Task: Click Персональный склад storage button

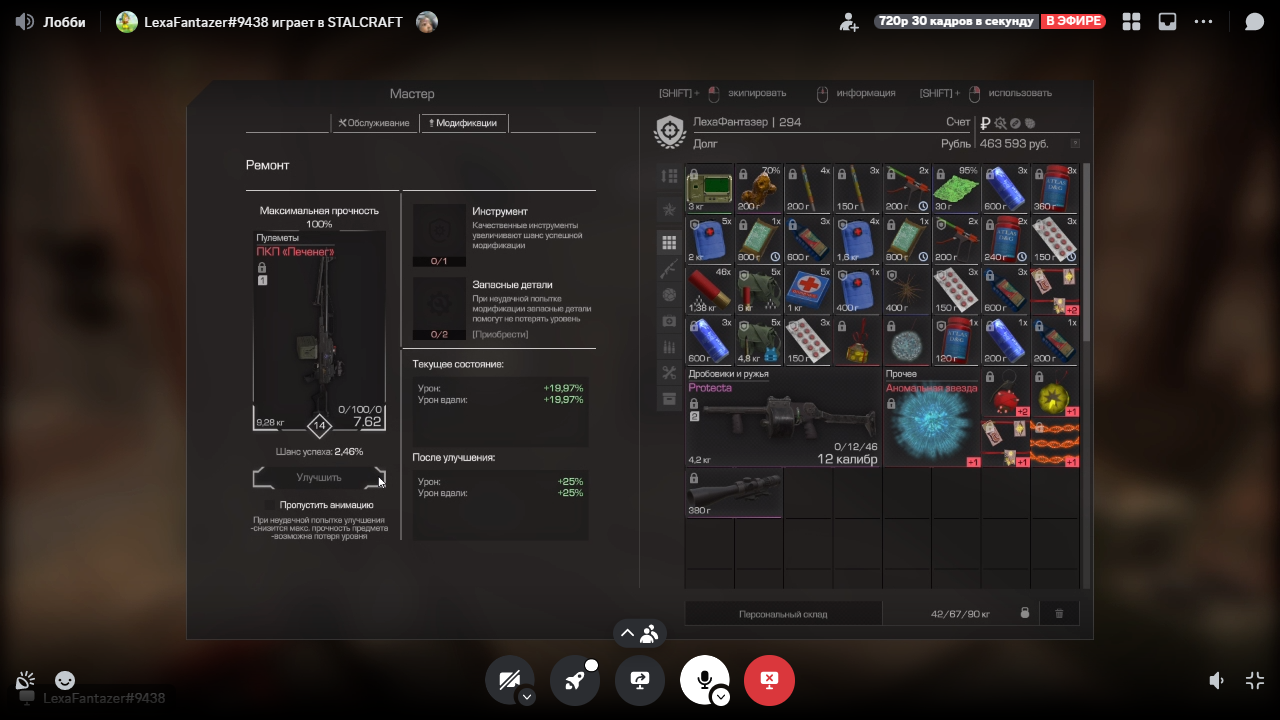Action: click(783, 614)
